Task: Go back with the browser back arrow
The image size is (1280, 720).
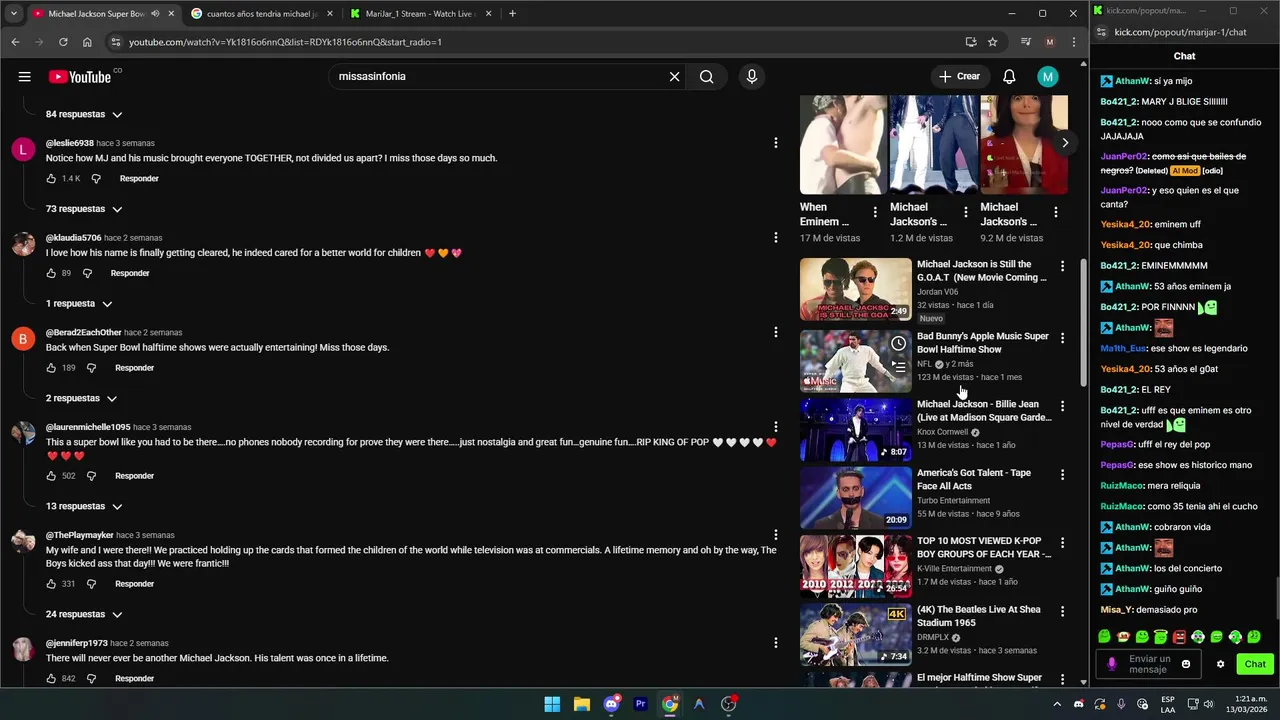Action: coord(15,42)
